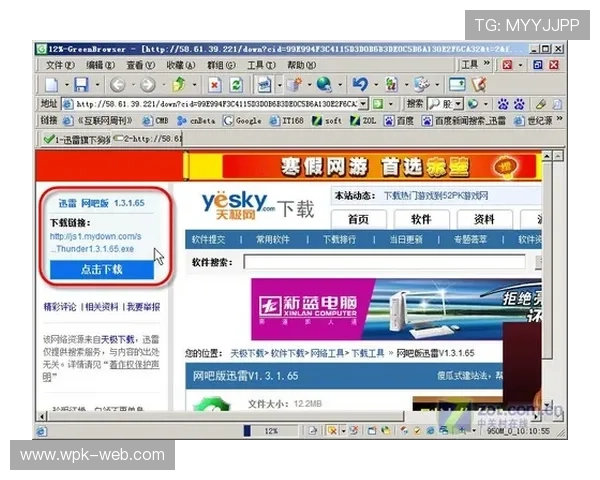Click inside the 软件搜索 input field
This screenshot has height=480, width=600.
coord(385,262)
